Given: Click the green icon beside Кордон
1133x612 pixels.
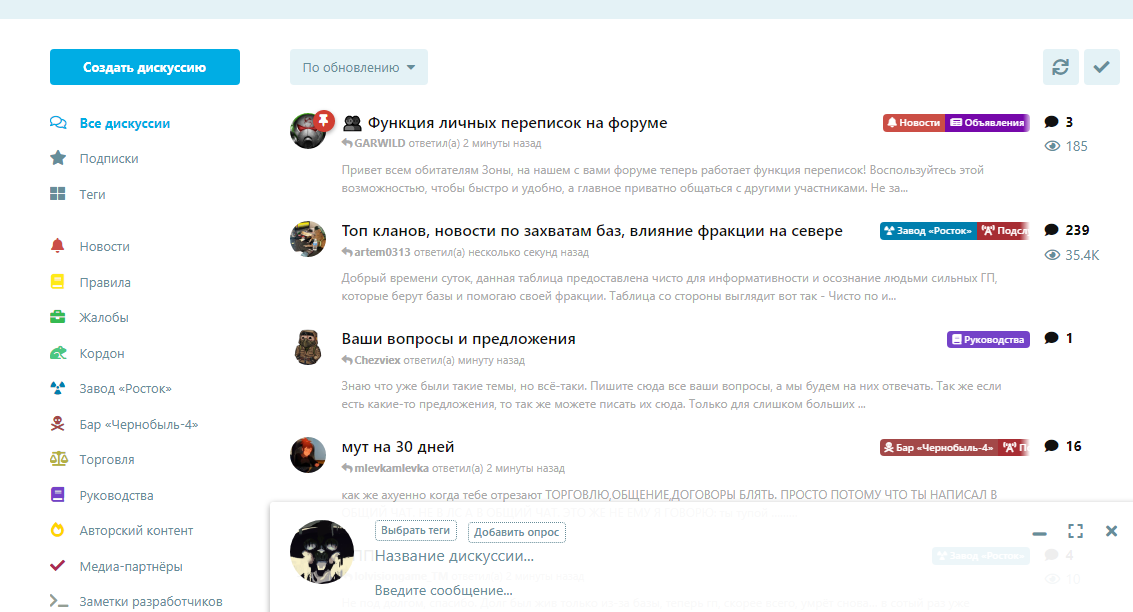Looking at the screenshot, I should pos(58,353).
